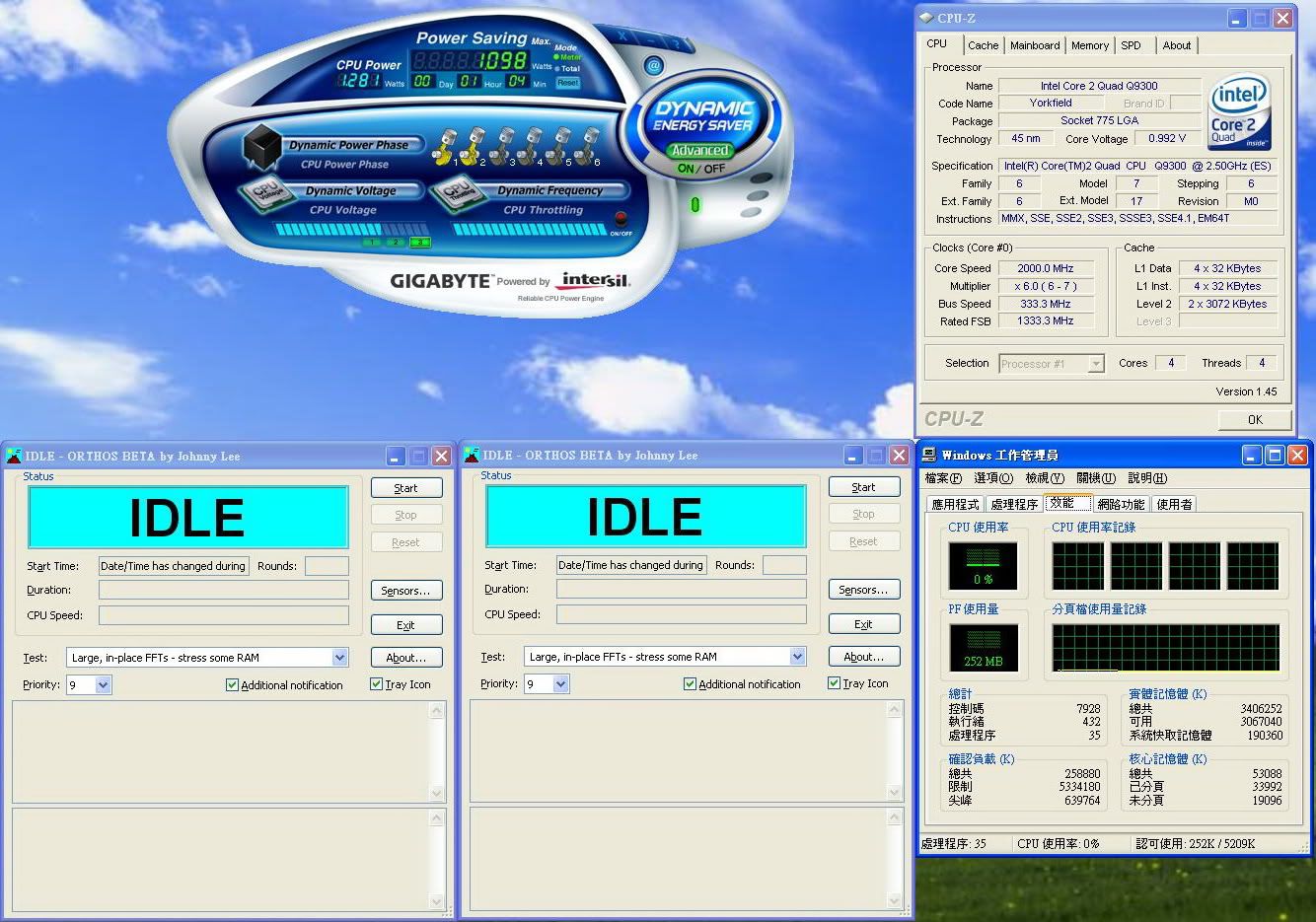The width and height of the screenshot is (1316, 922).
Task: Switch to 網路功能 tab in Task Manager
Action: point(1122,504)
